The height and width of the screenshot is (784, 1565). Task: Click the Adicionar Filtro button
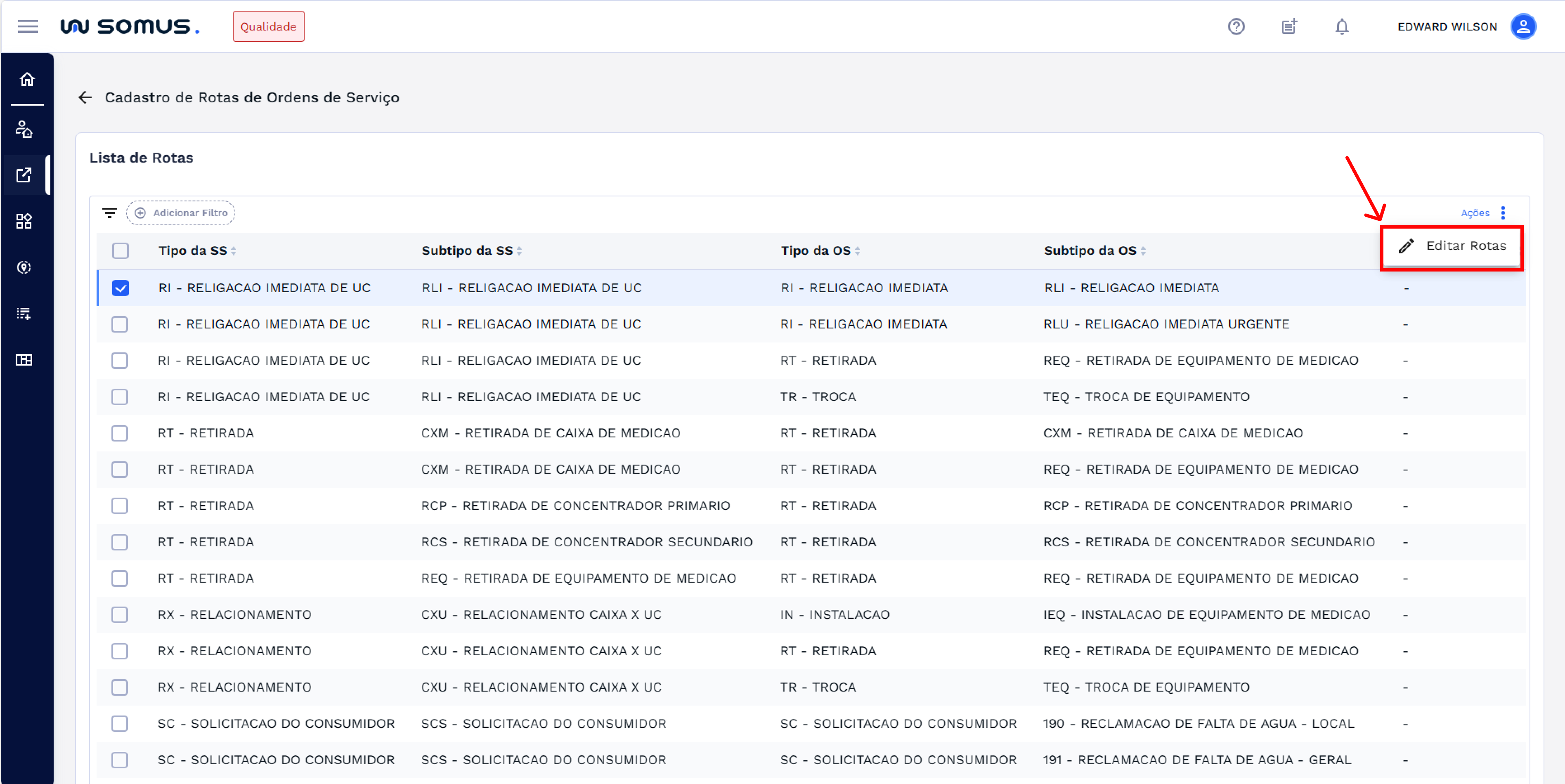[181, 213]
